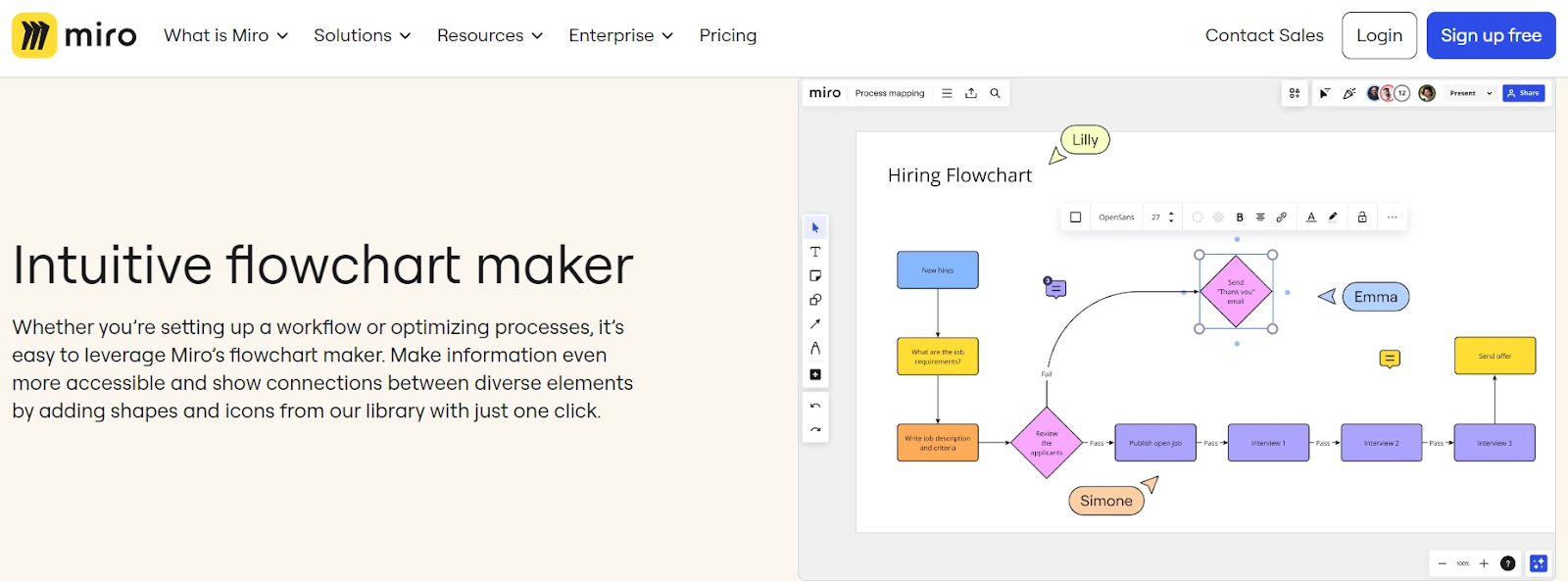This screenshot has height=581, width=1568.
Task: Open the text color picker
Action: (x=1311, y=218)
